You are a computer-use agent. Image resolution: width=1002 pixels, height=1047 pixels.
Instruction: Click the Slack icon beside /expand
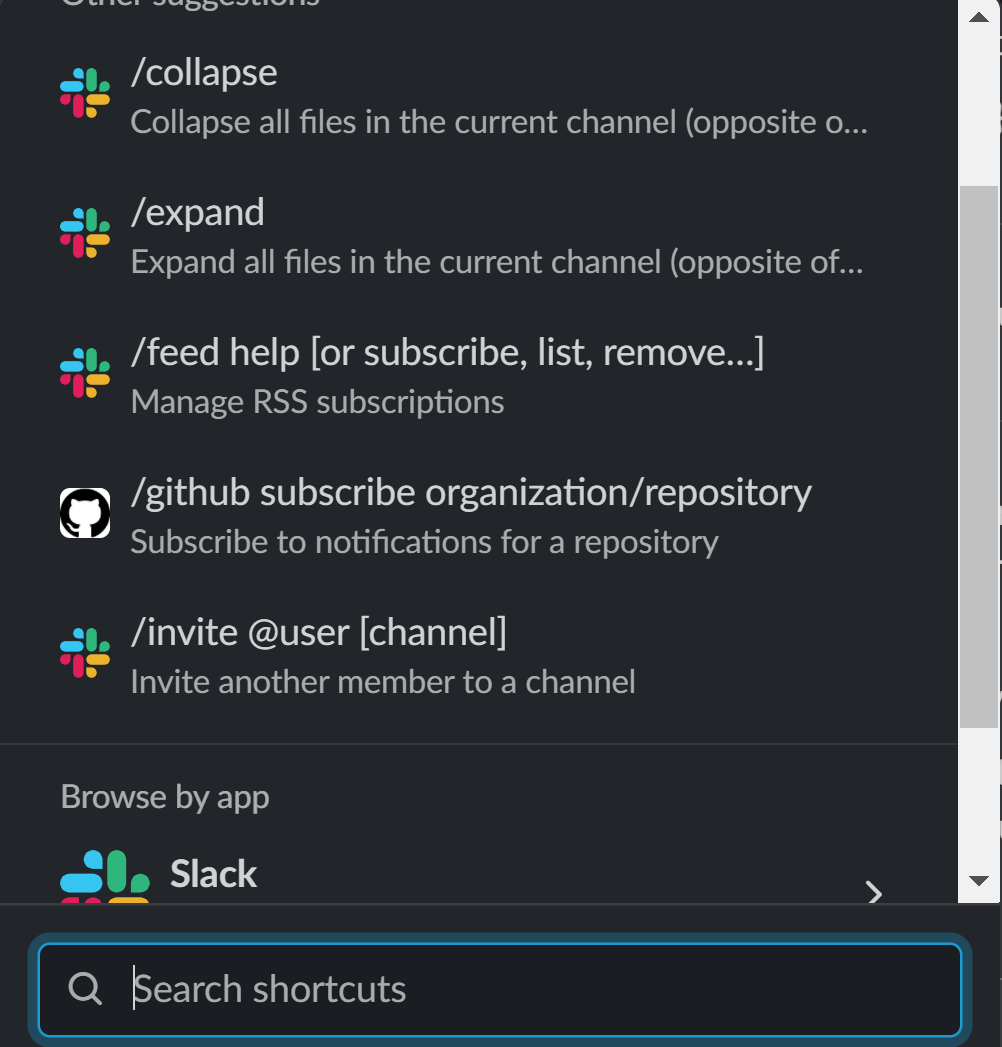click(x=85, y=233)
